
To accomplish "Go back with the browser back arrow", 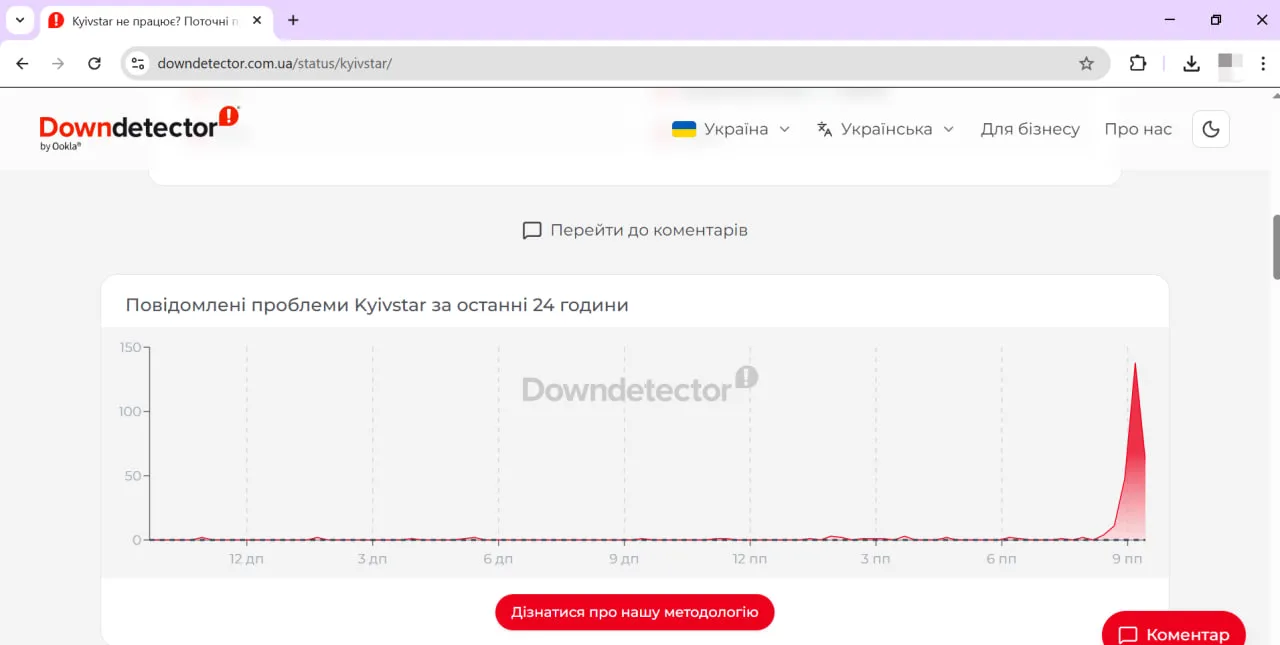I will coord(23,63).
